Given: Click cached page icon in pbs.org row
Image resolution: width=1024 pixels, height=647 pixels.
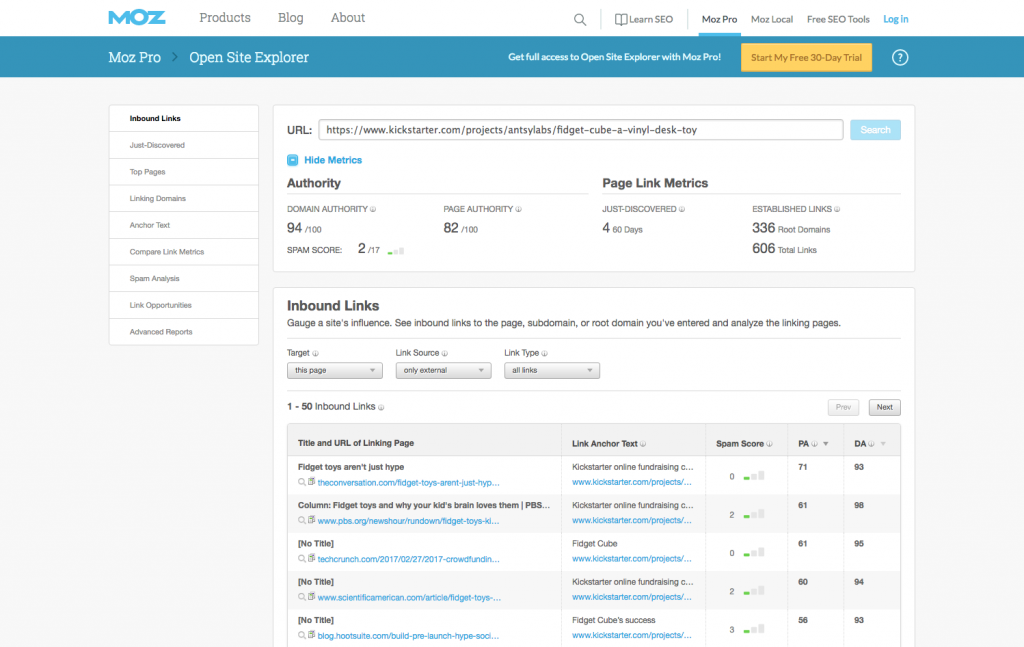Looking at the screenshot, I should click(312, 520).
